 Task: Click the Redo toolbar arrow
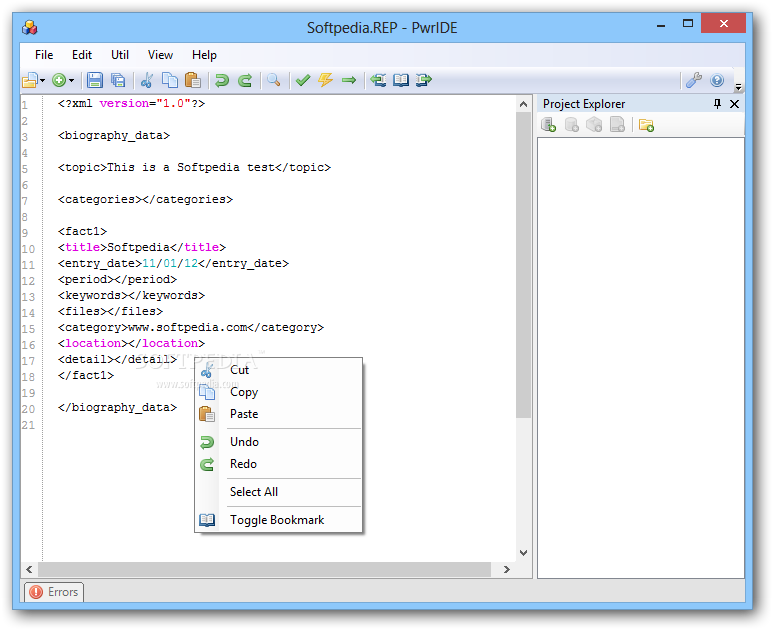[x=245, y=80]
